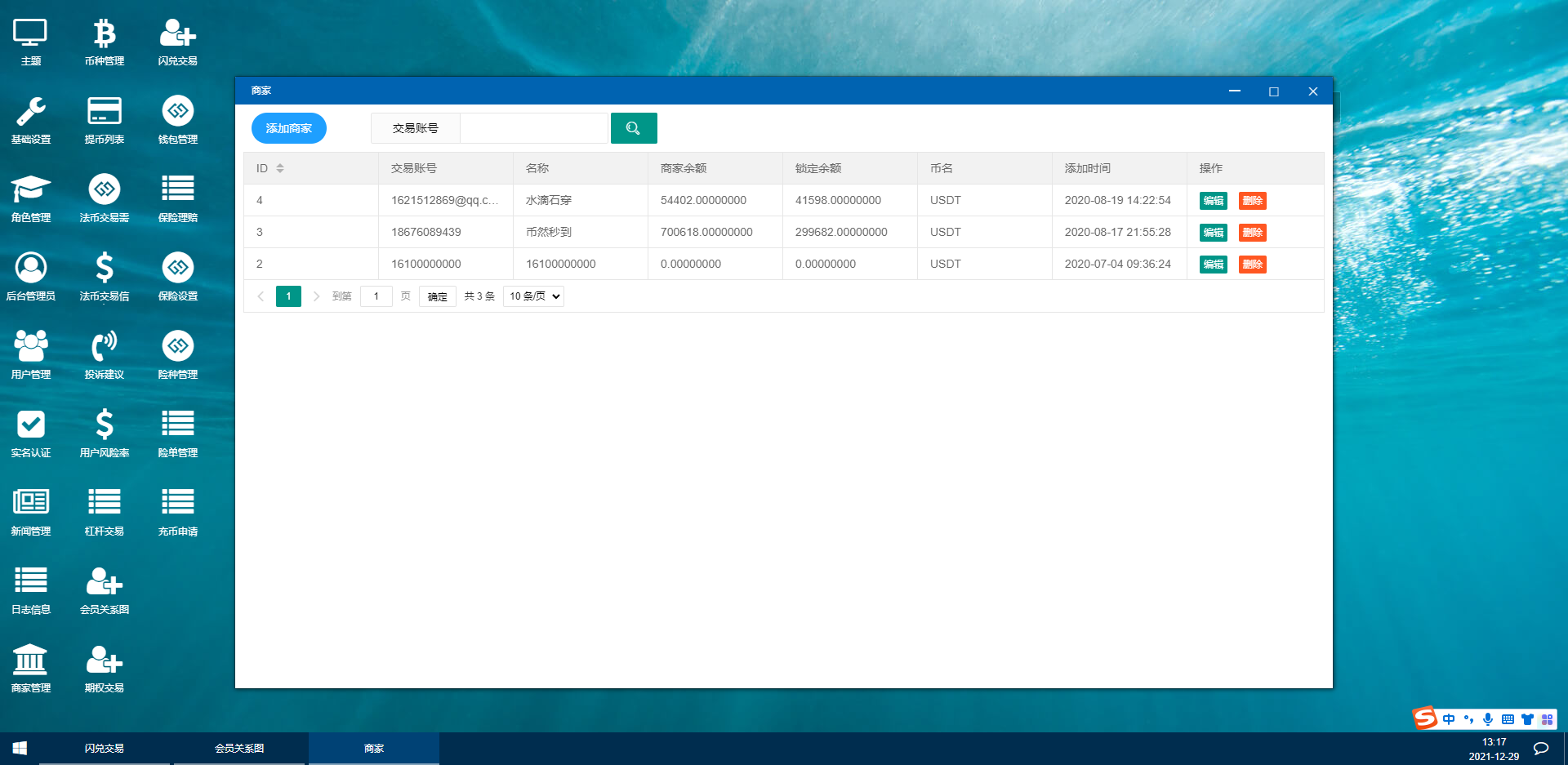Viewport: 1568px width, 765px height.
Task: Sort the table by ID column
Action: tap(273, 167)
